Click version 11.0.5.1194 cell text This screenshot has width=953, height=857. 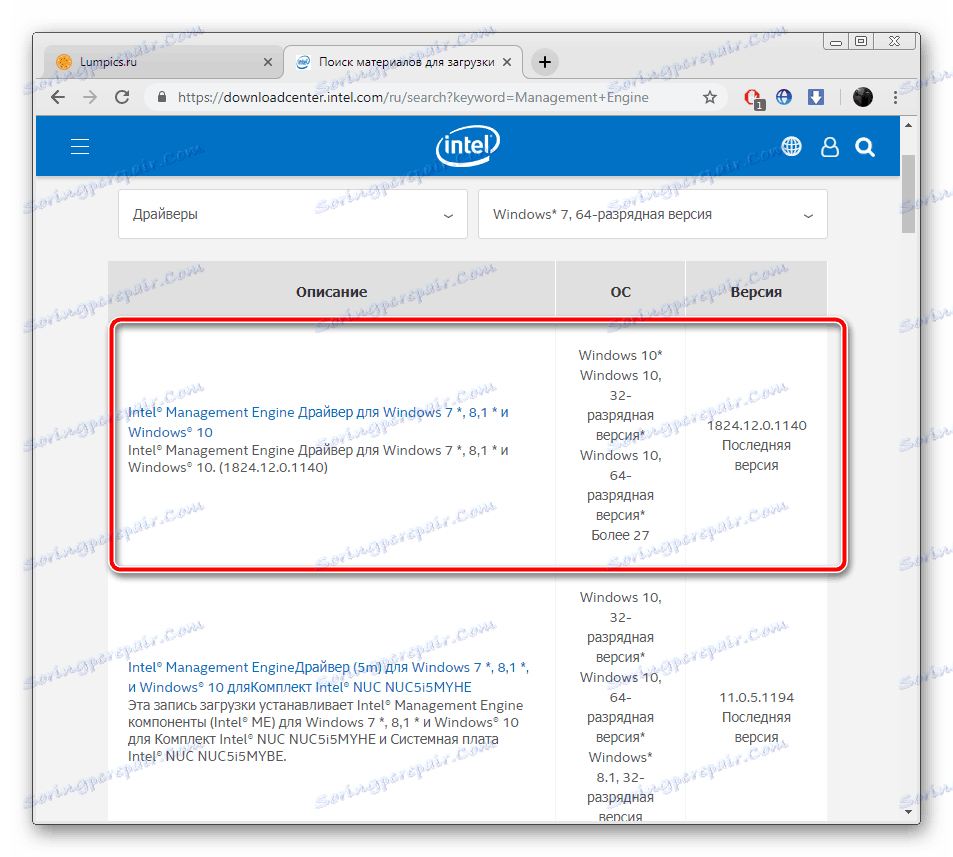click(756, 697)
